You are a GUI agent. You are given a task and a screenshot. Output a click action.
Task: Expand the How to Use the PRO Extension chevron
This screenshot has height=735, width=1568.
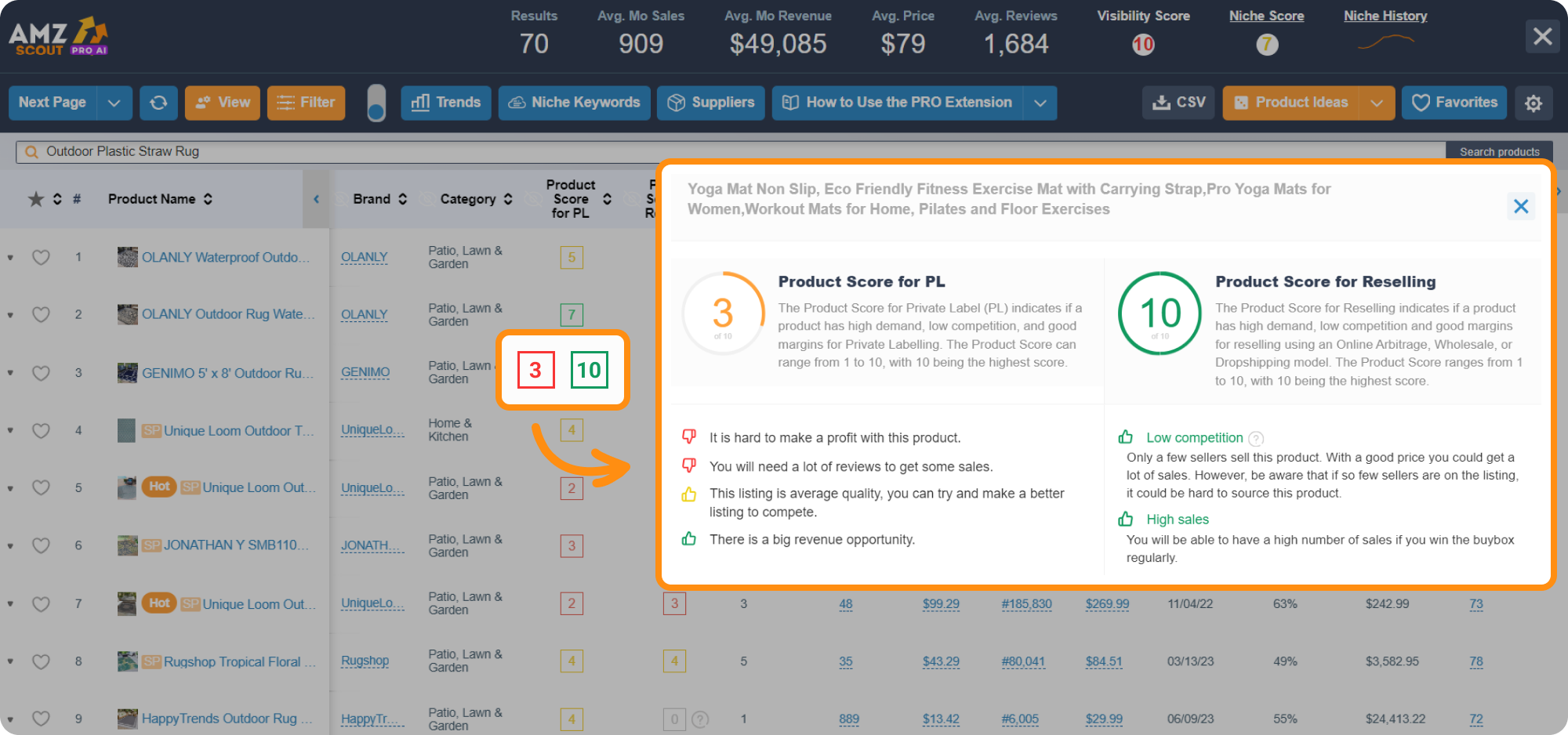[1040, 102]
